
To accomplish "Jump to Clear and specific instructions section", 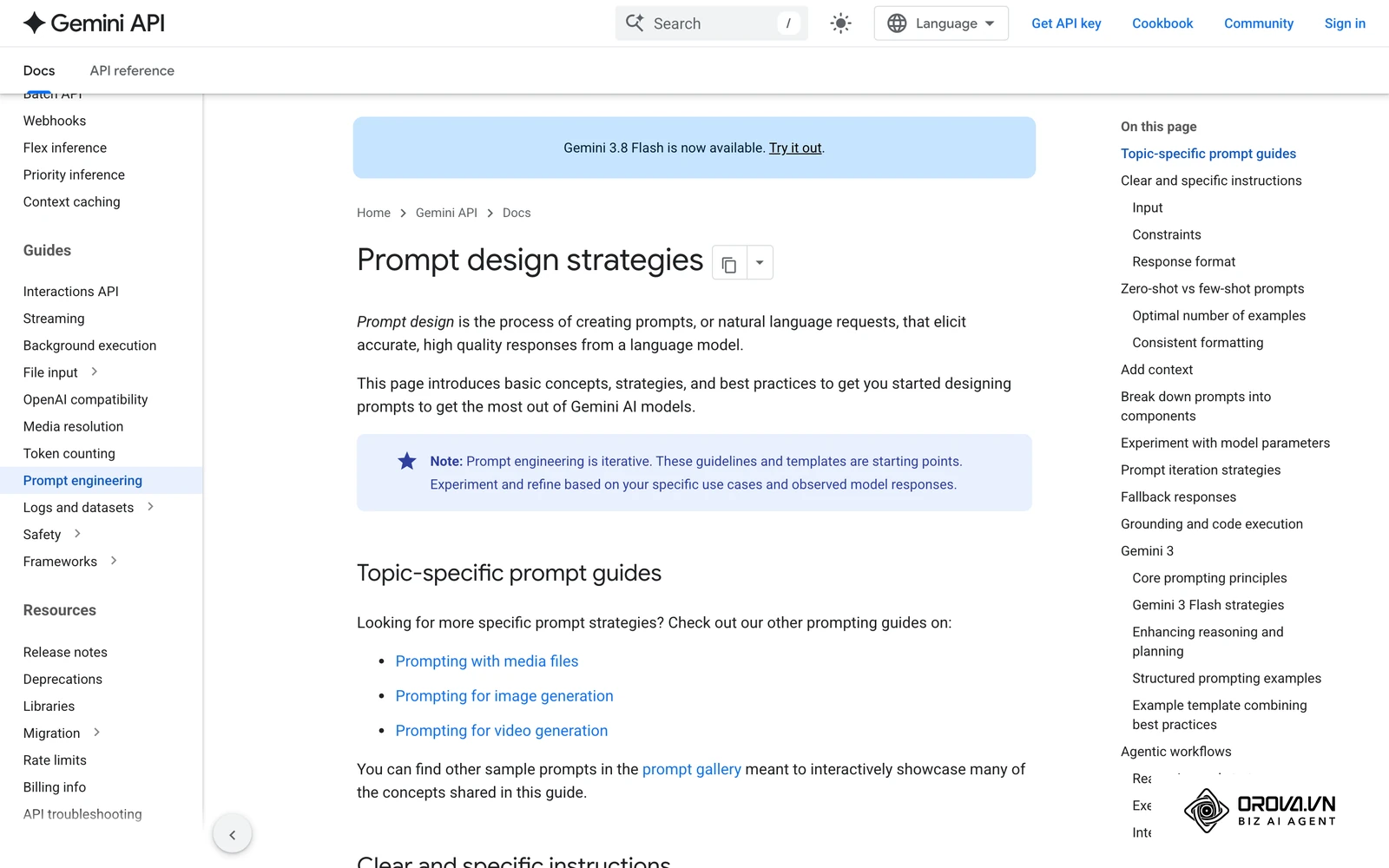I will tap(1211, 181).
